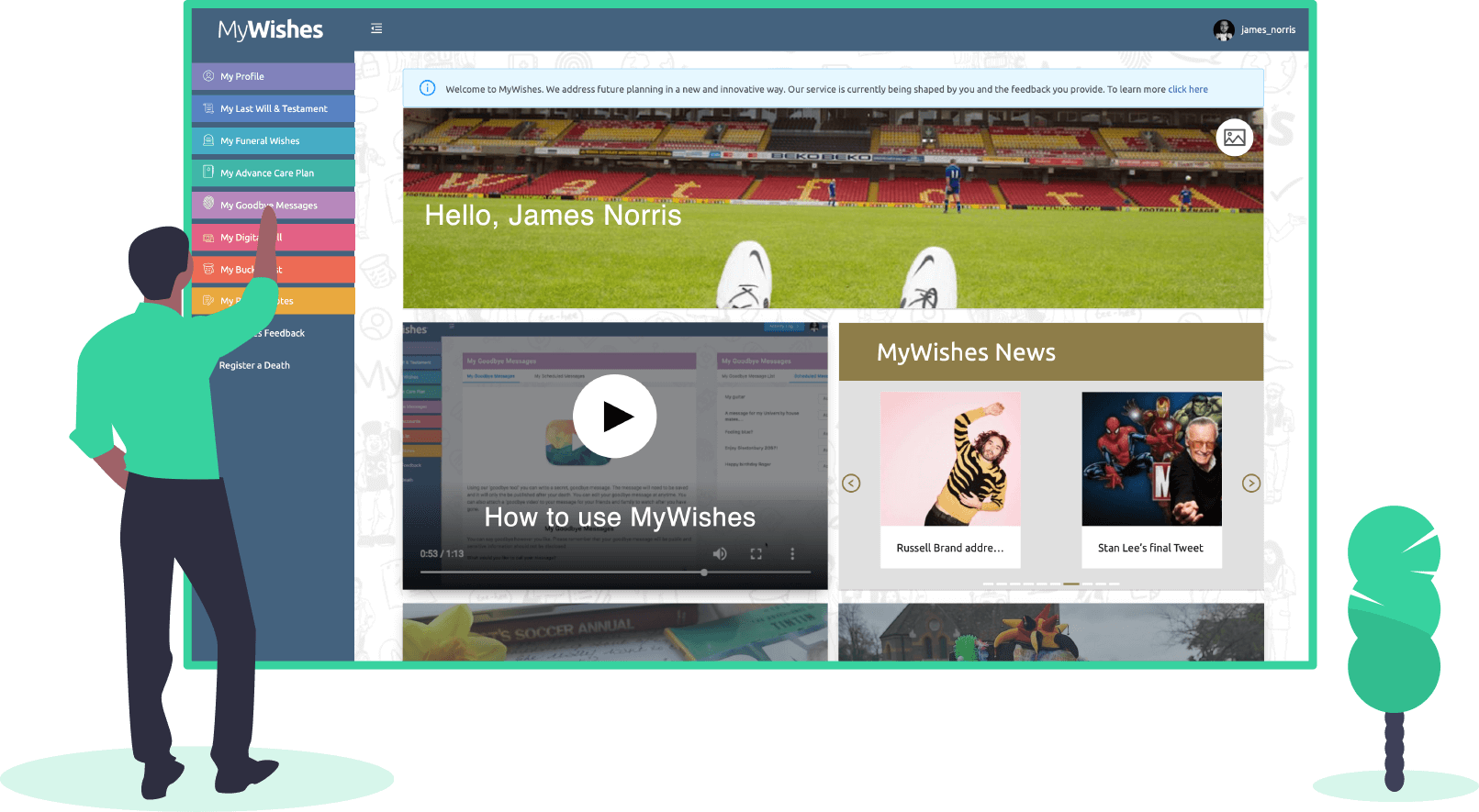Open the 'Russell Brand addre…' news caption
This screenshot has height=812, width=1479.
point(950,548)
